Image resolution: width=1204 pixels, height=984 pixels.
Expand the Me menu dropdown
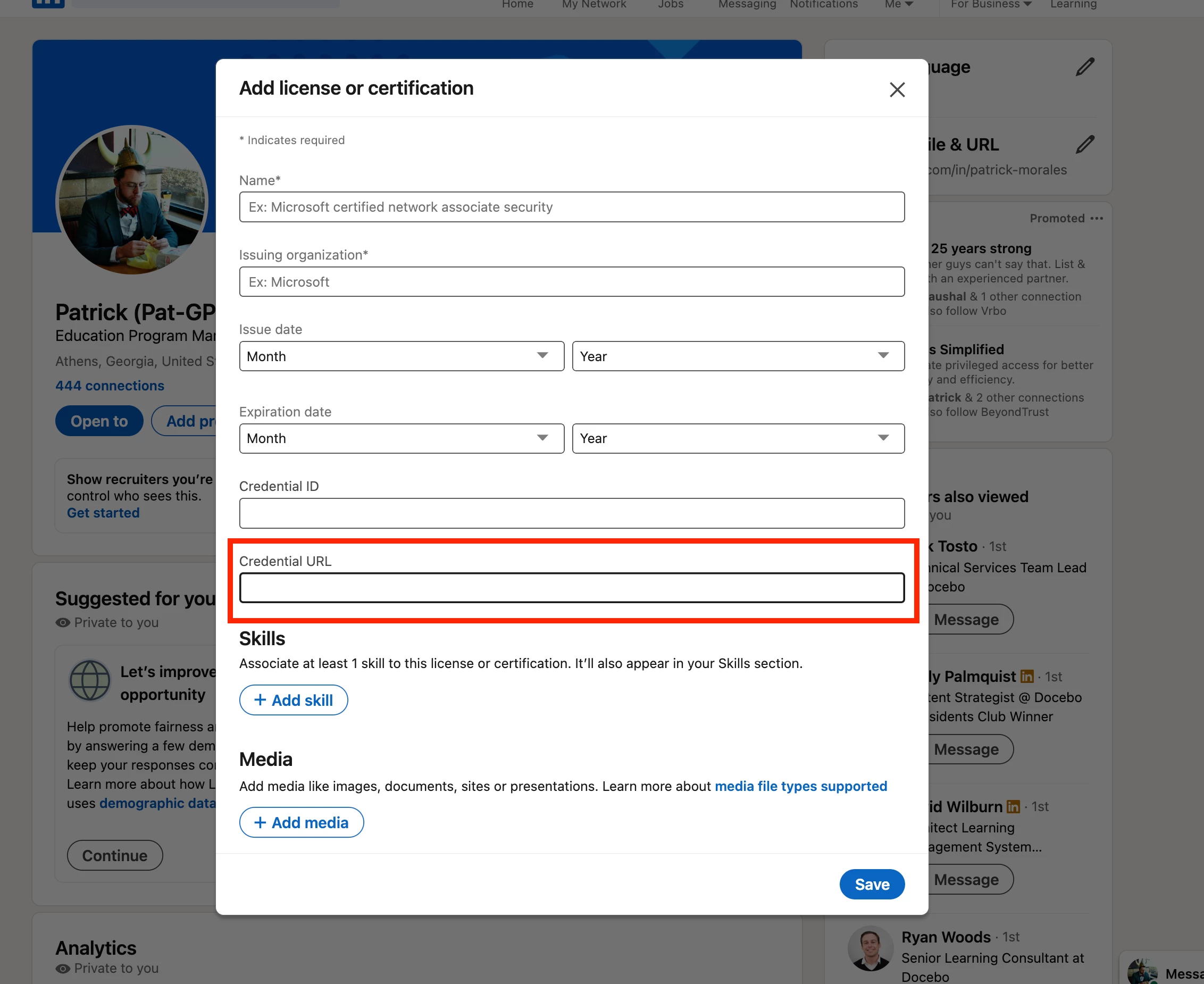coord(898,4)
